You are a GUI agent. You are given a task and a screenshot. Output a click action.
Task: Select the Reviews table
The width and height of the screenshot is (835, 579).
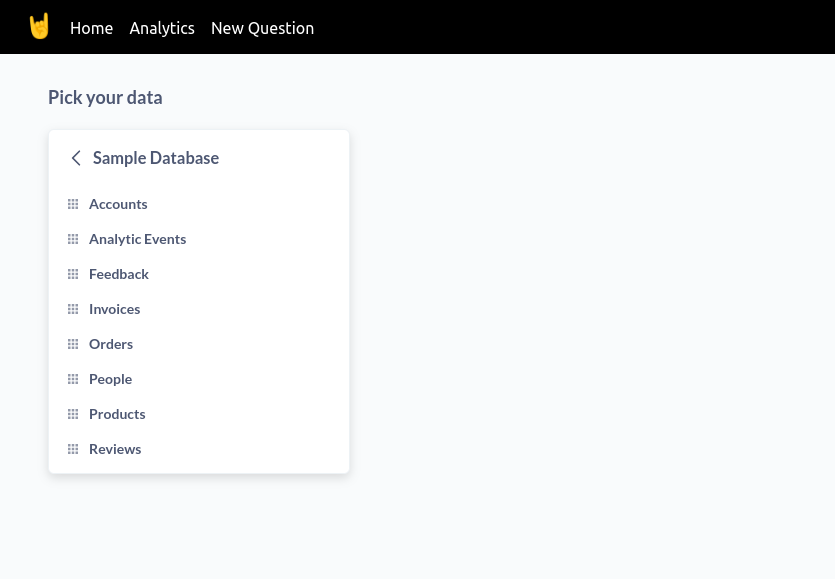tap(114, 449)
